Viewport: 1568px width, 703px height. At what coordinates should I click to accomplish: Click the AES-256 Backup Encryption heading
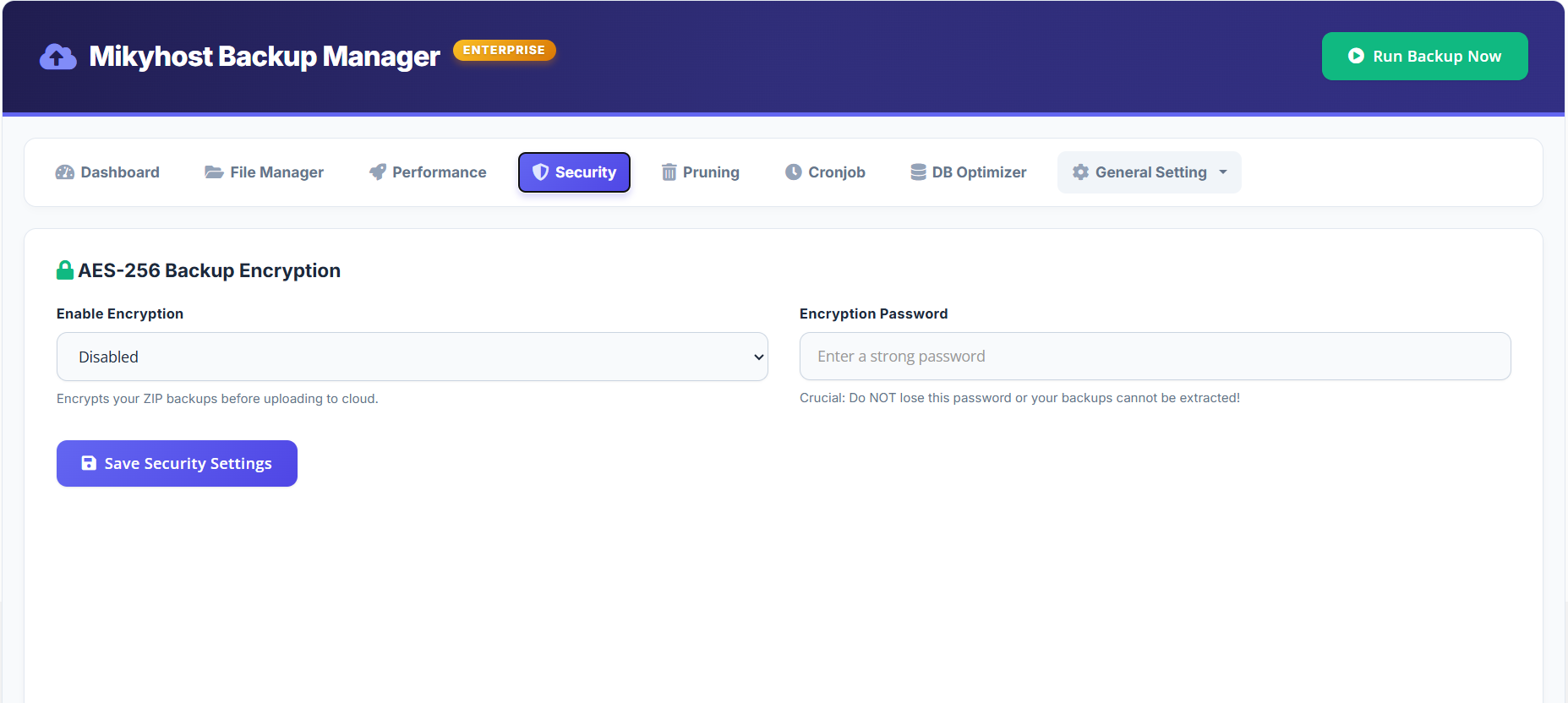point(210,270)
